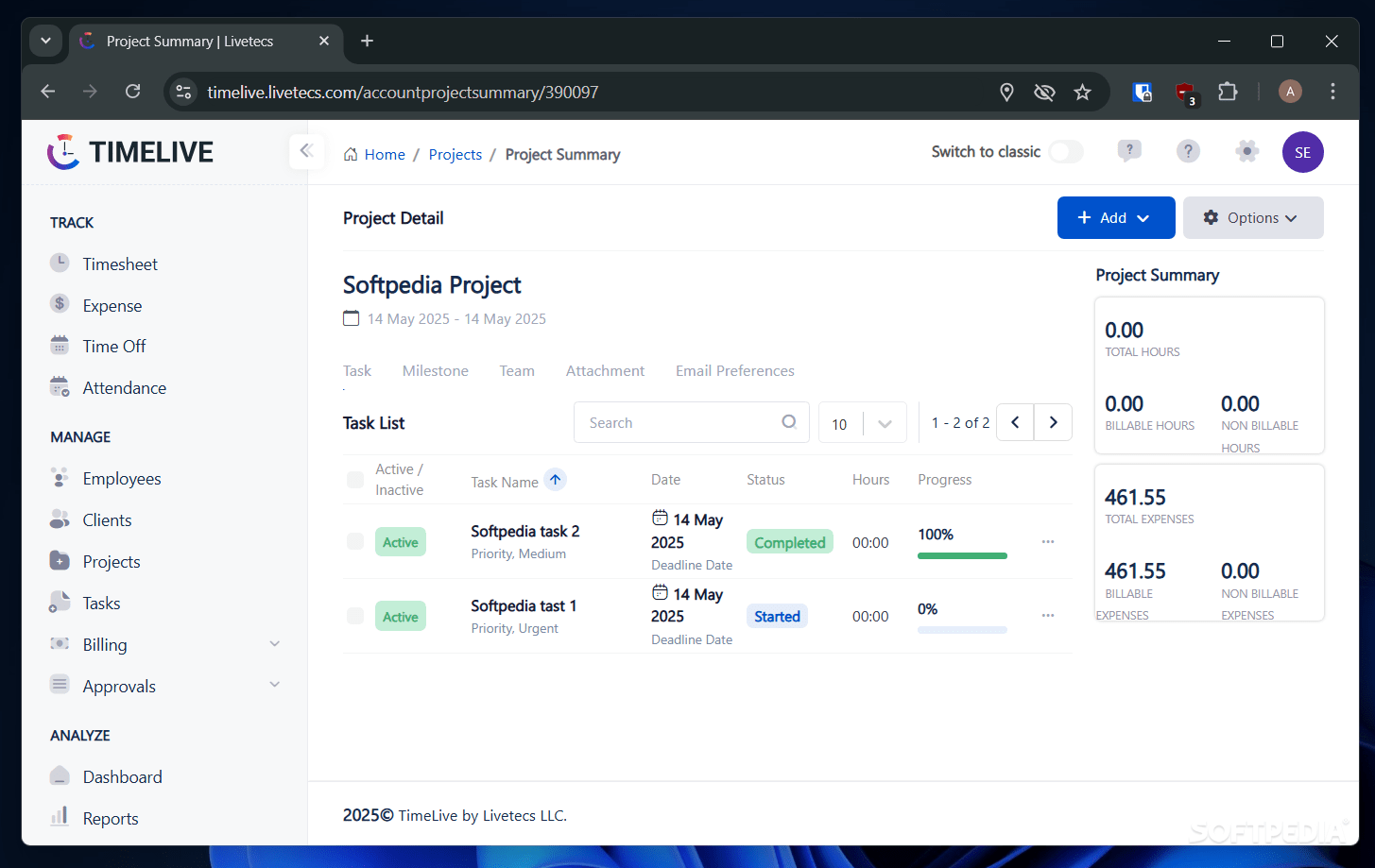Open browser extensions puzzle icon
The image size is (1375, 868).
(x=1228, y=92)
